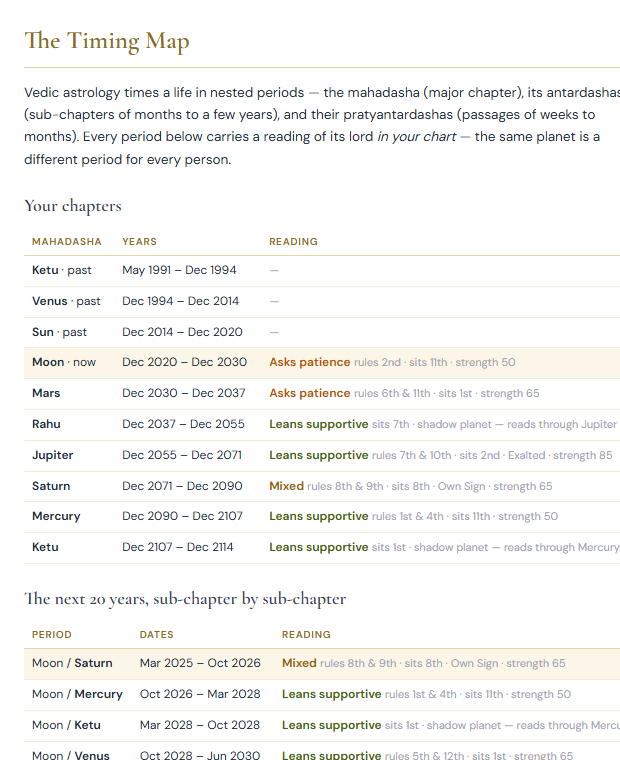This screenshot has width=620, height=760.
Task: Select 'Mercury' mahadasha cell
Action: point(56,516)
